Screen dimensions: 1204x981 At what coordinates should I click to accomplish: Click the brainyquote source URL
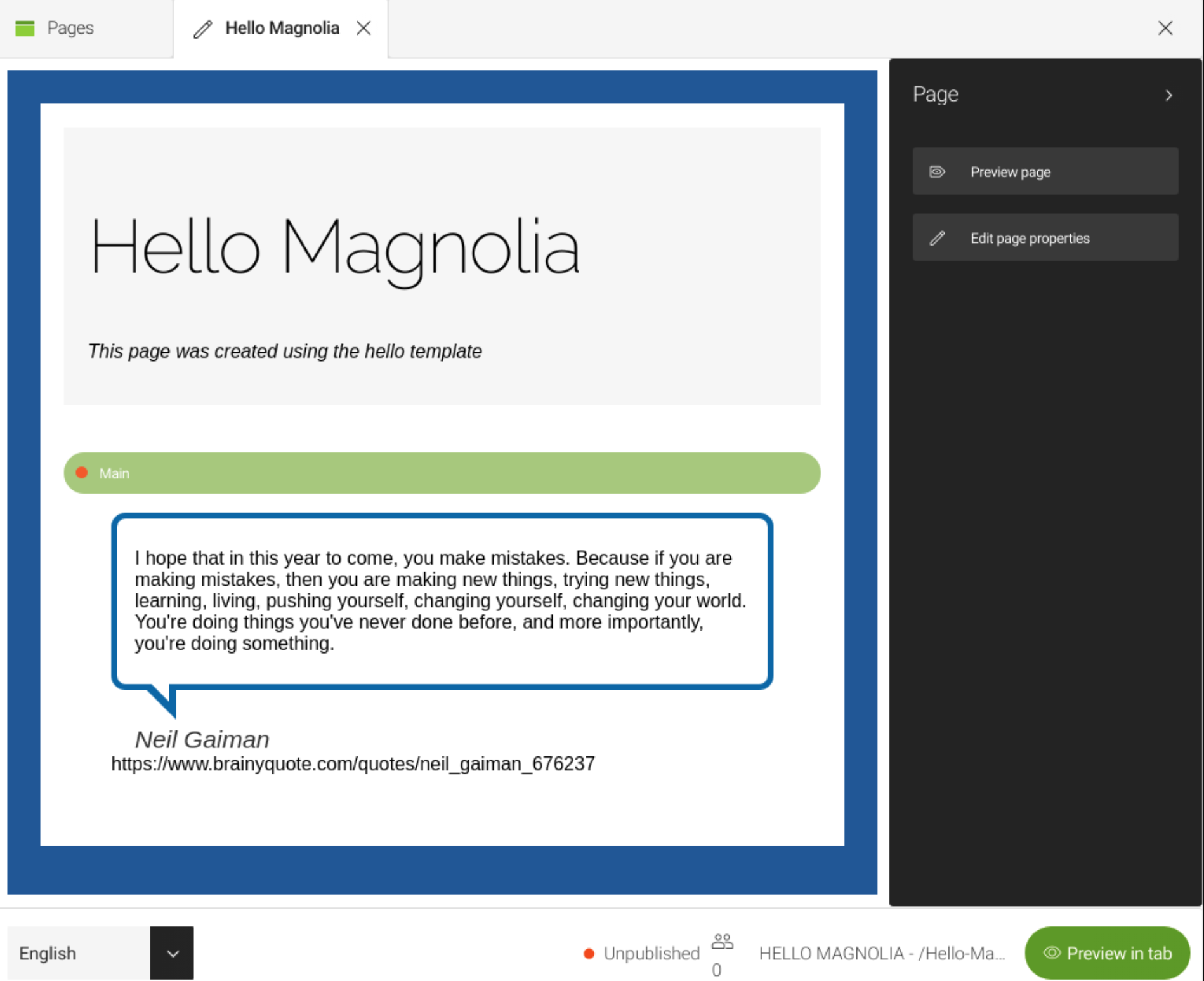click(353, 763)
